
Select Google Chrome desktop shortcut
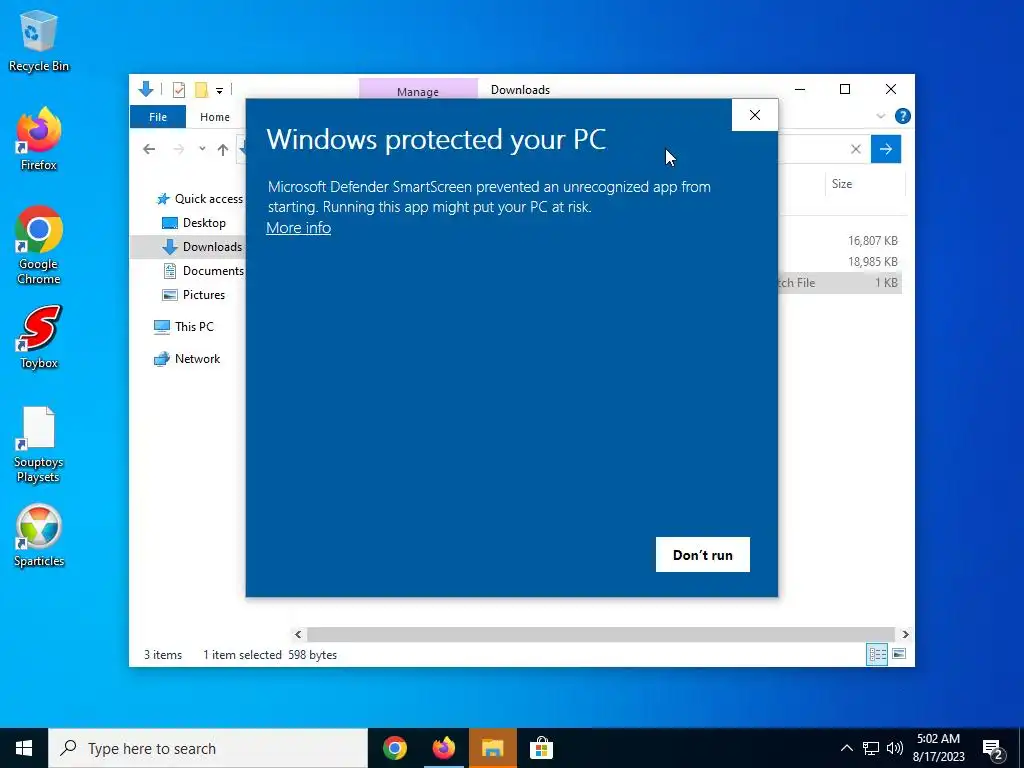click(x=39, y=246)
